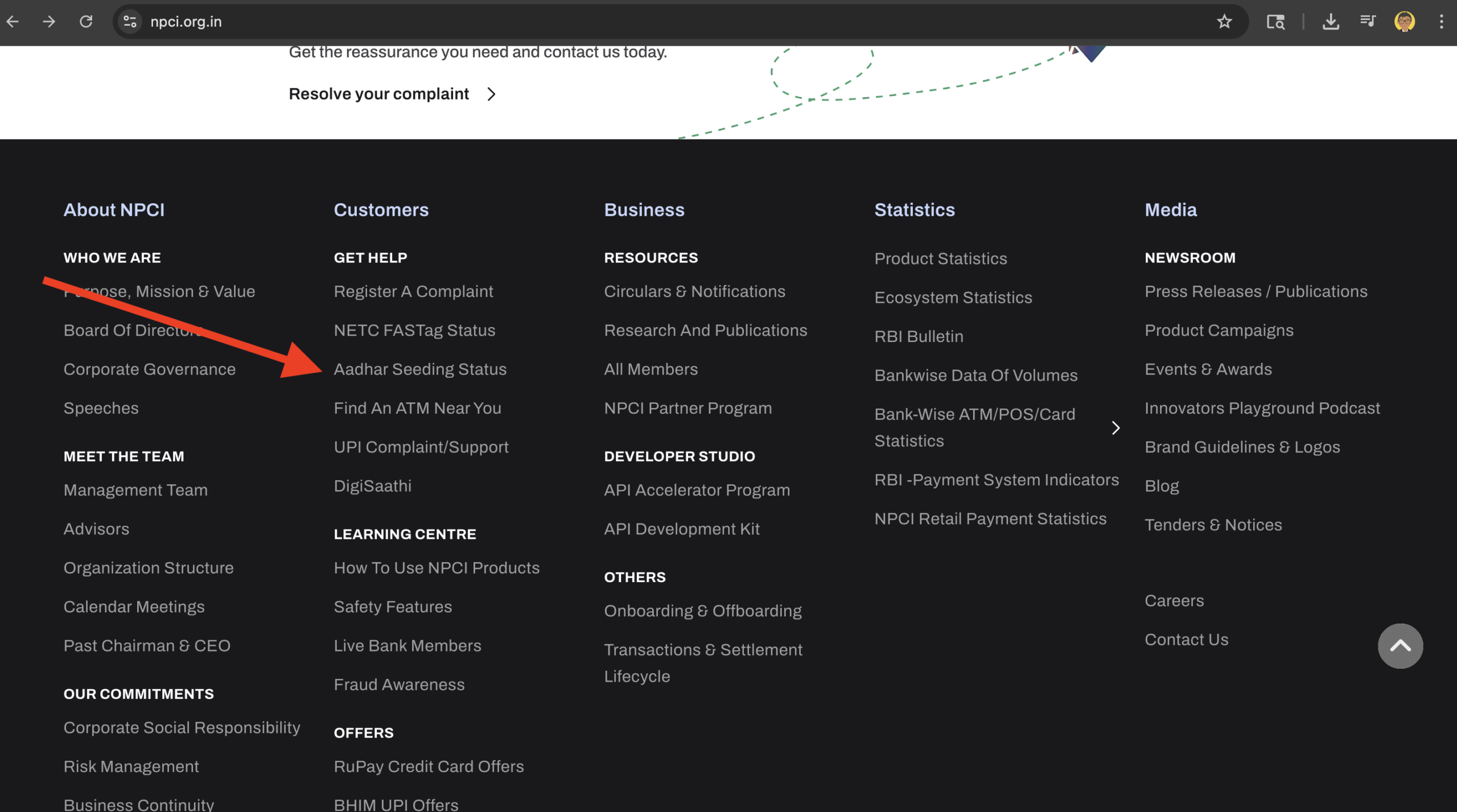This screenshot has height=812, width=1457.
Task: Open Contact Us link
Action: (1187, 640)
